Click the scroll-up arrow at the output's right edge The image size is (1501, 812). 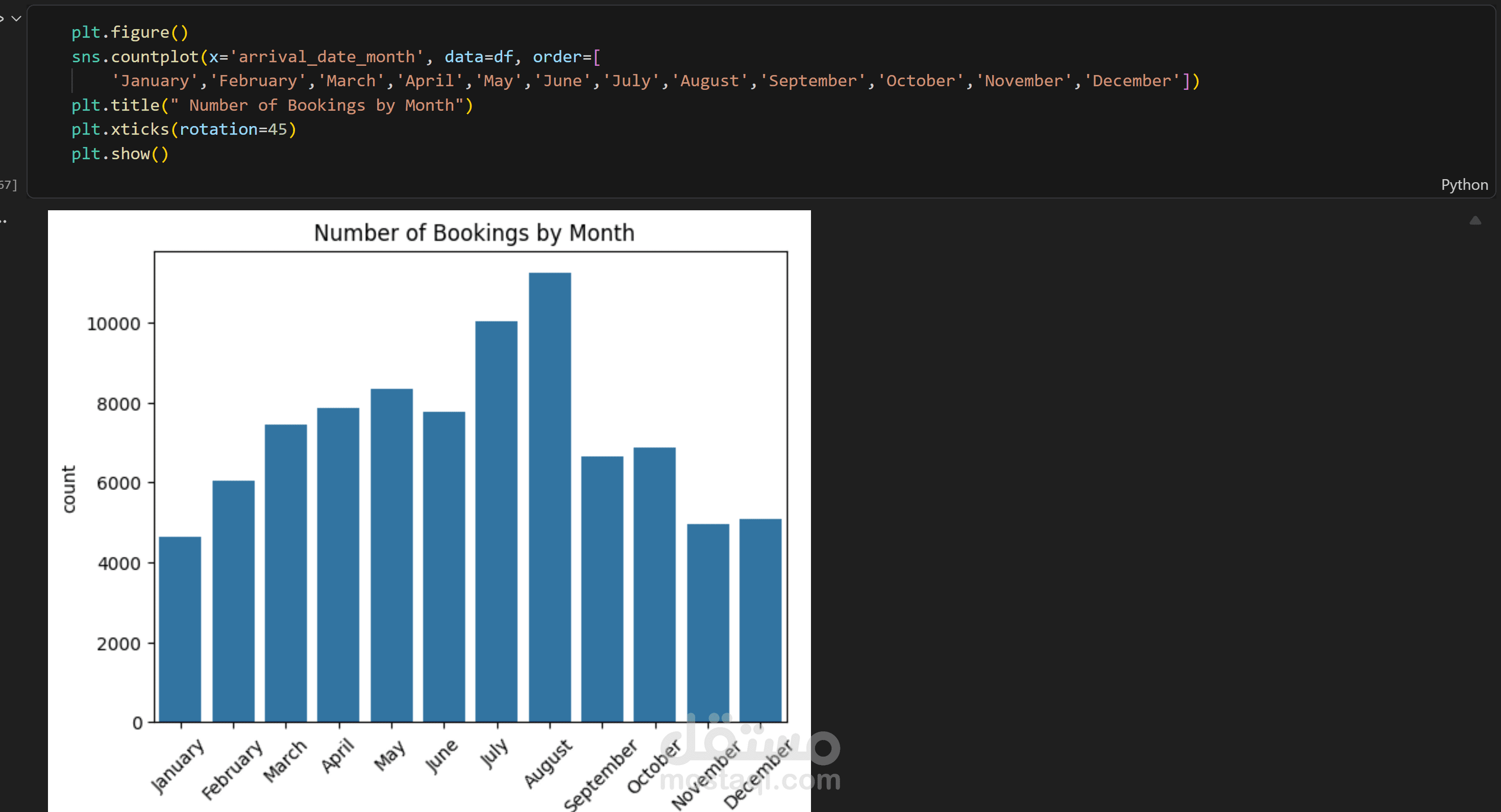(x=1475, y=220)
